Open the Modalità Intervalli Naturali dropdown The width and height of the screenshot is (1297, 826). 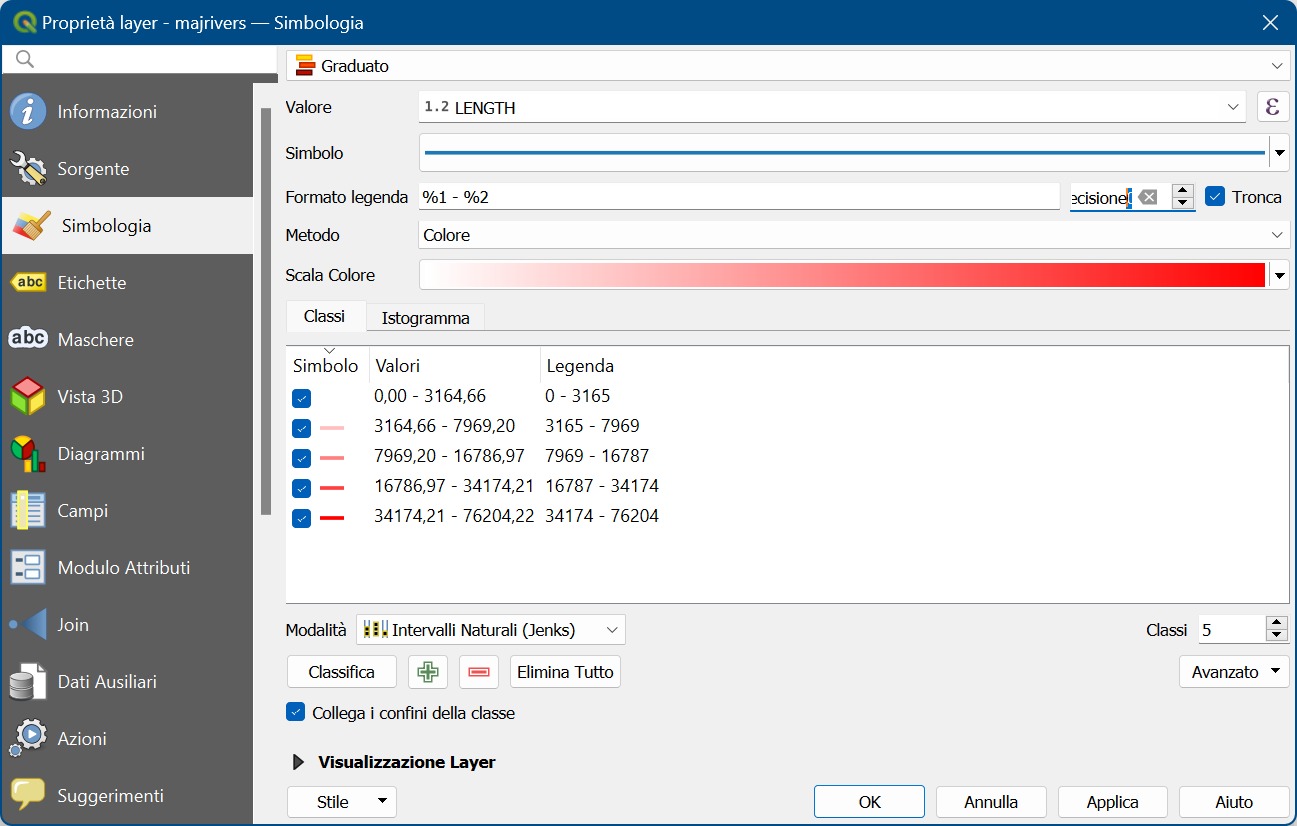click(x=491, y=630)
